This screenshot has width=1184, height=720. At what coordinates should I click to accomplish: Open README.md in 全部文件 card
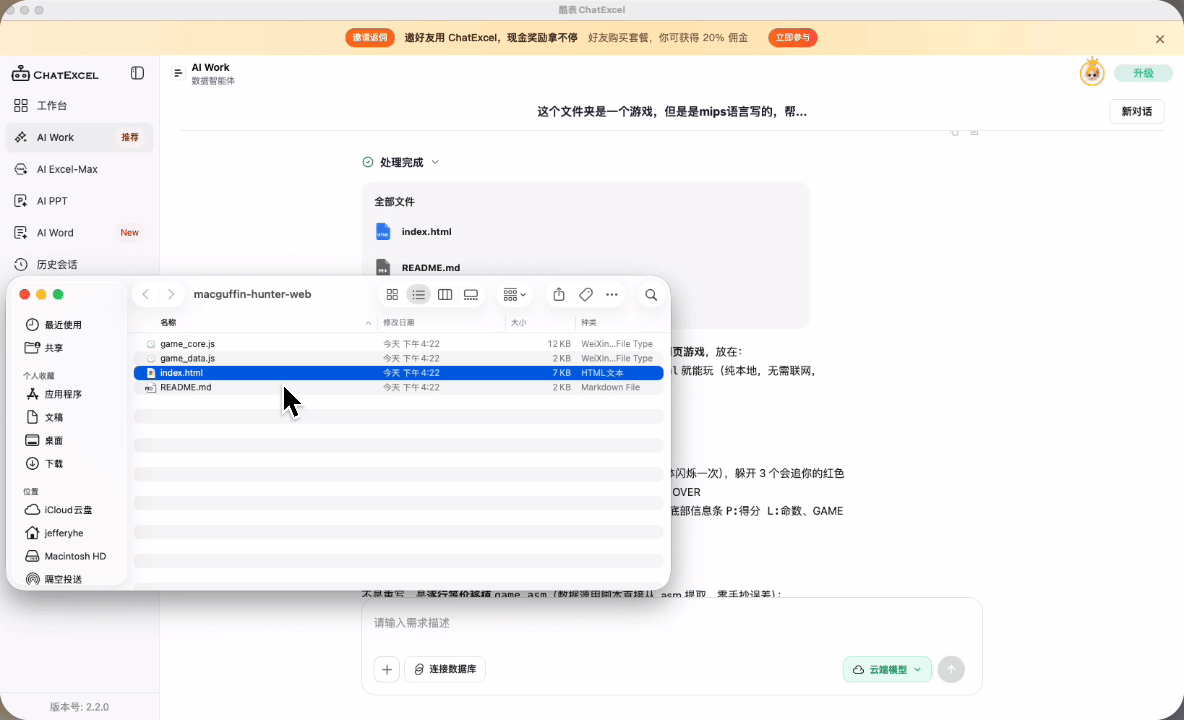(418, 267)
